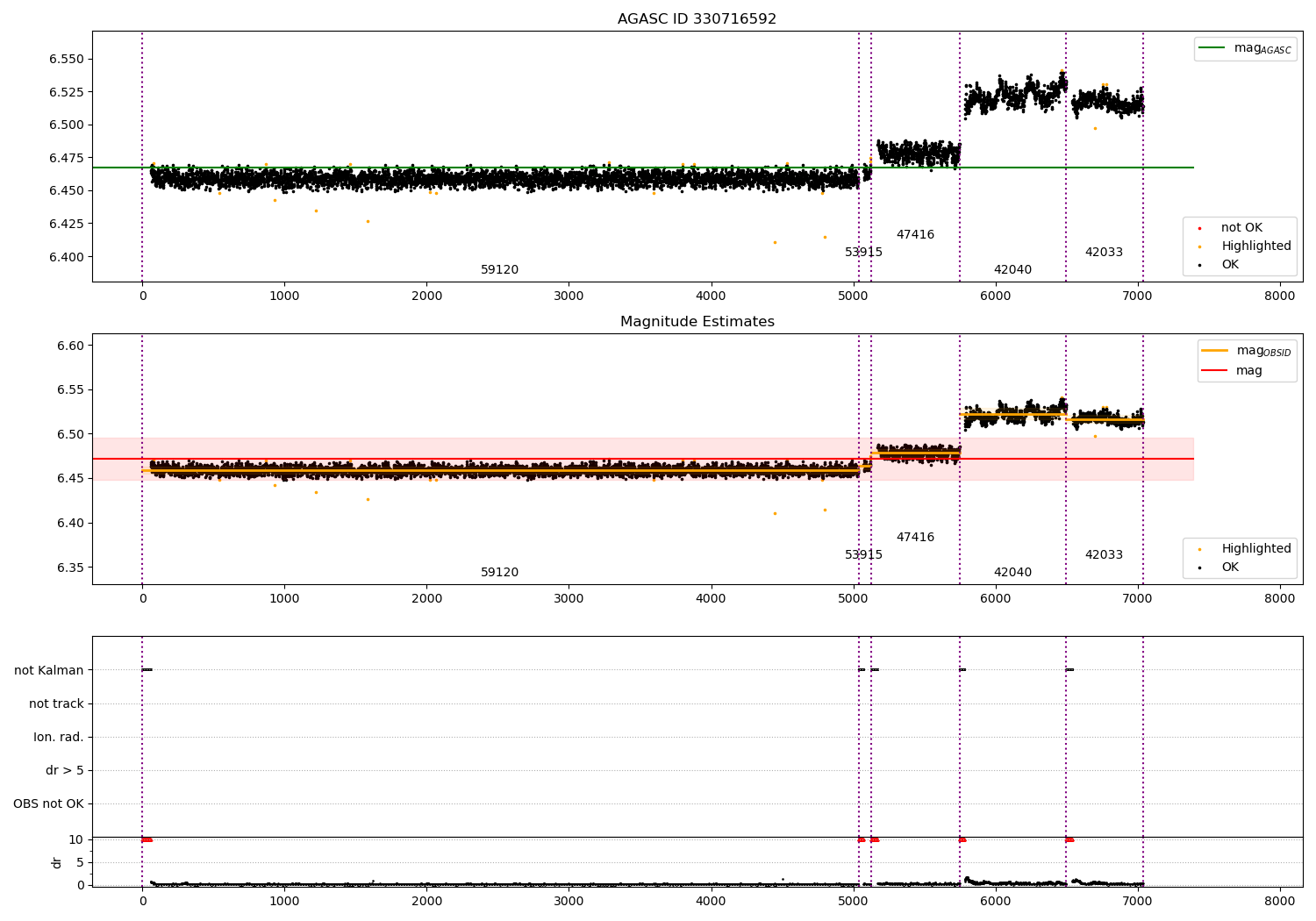1316x921 pixels.
Task: Select the "OBS not OK" axis label
Action: (x=48, y=803)
